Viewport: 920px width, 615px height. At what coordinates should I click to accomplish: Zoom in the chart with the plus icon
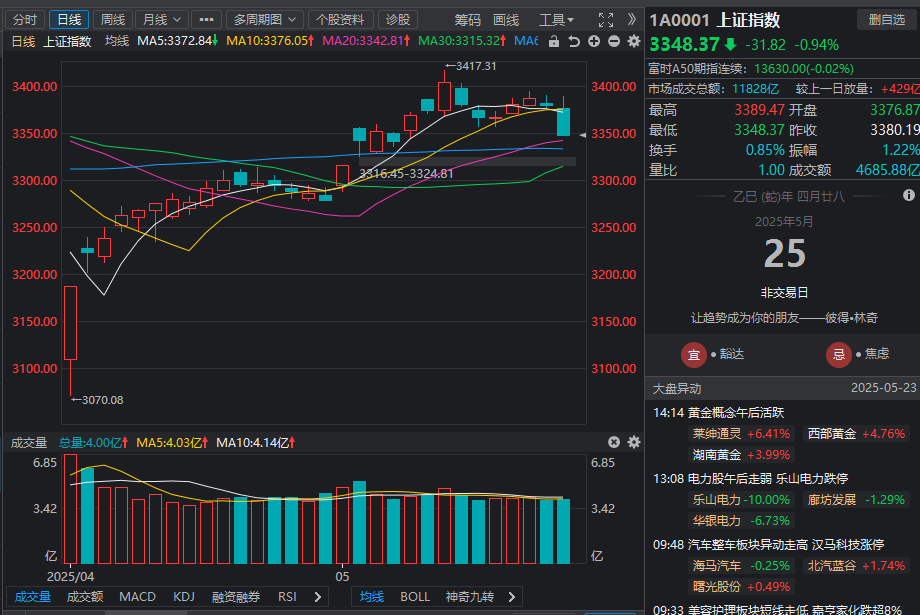point(594,41)
